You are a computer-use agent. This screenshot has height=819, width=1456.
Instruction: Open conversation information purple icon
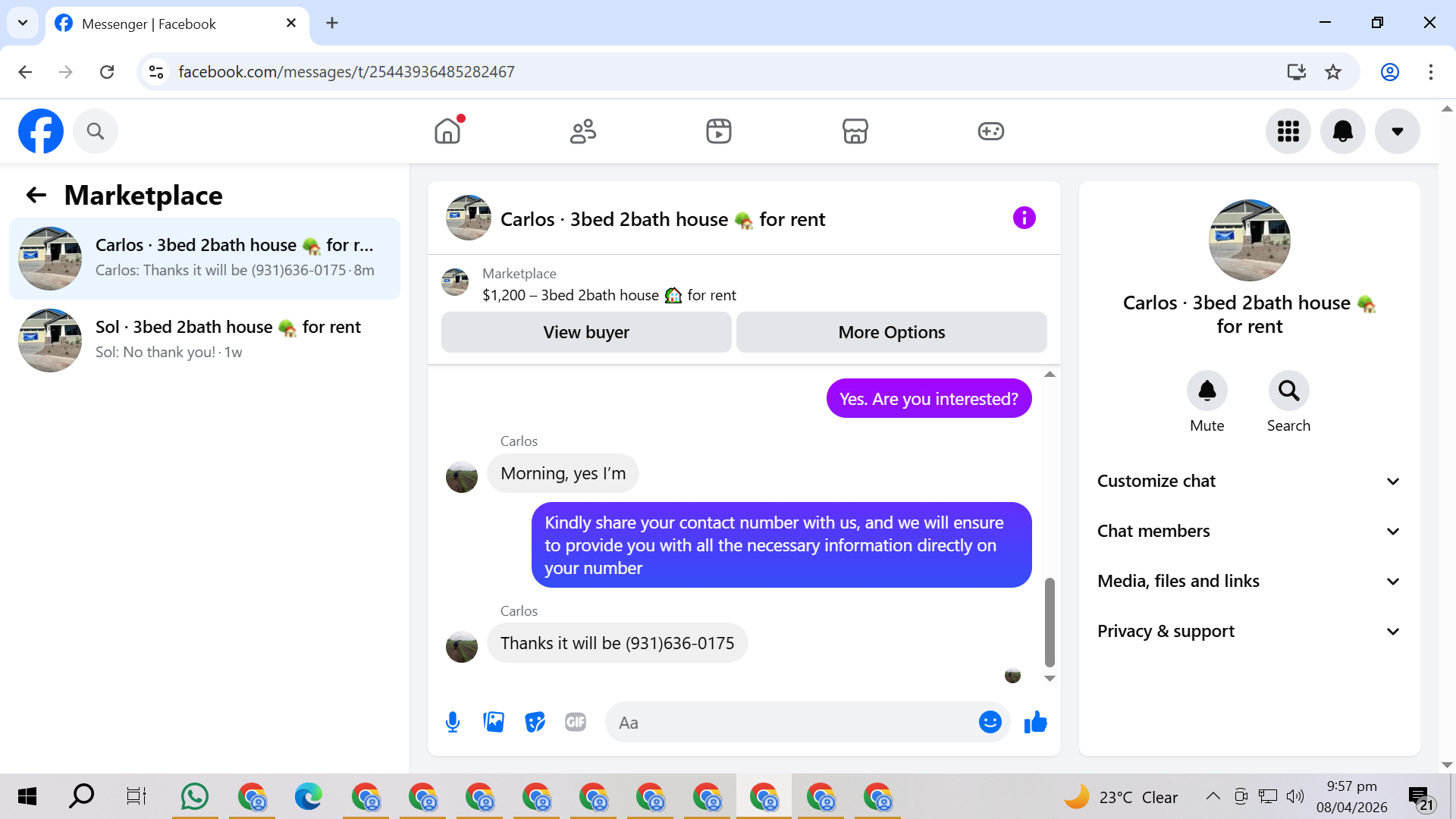coord(1024,218)
